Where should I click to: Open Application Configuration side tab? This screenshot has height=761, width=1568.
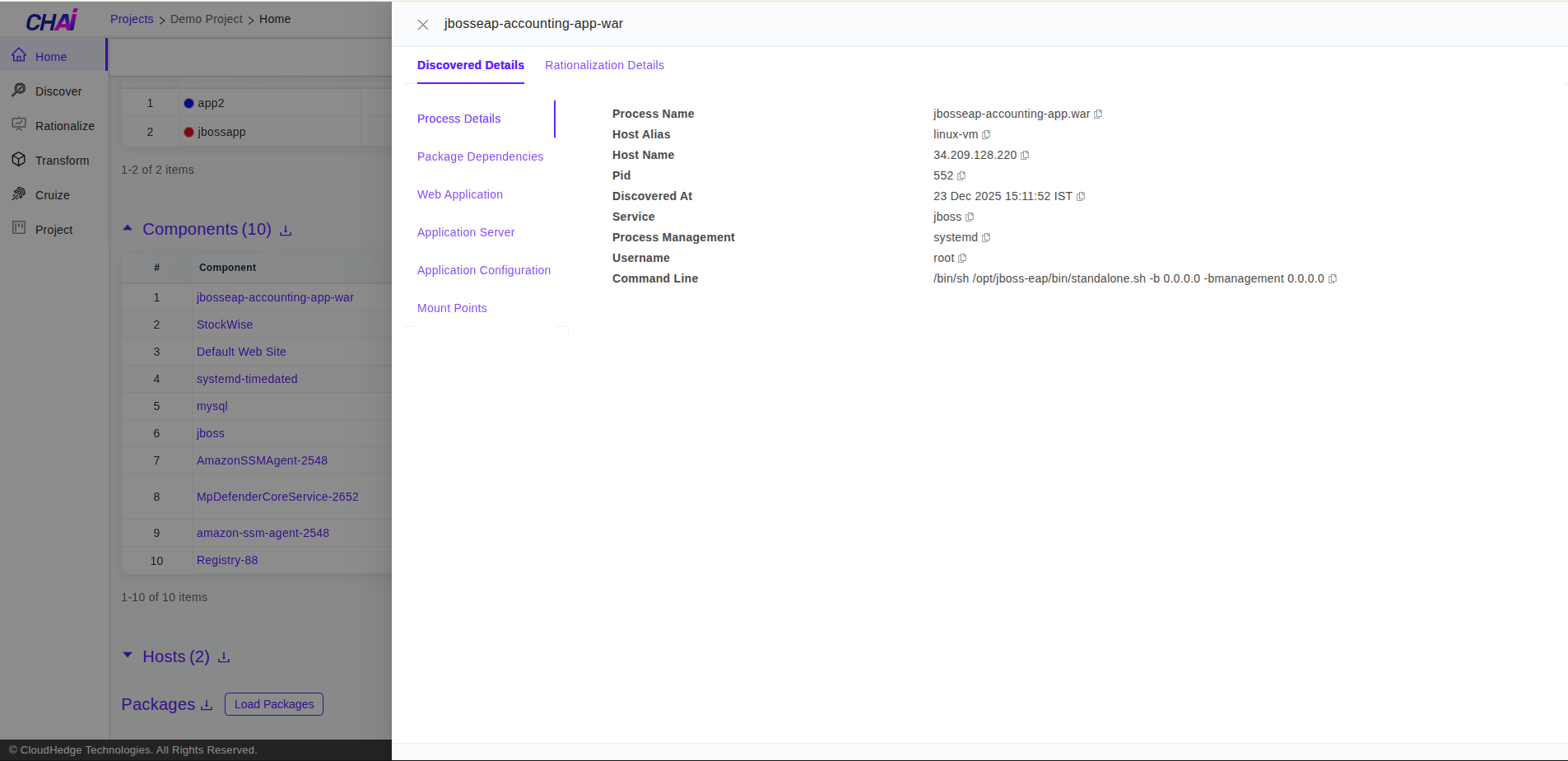point(484,270)
